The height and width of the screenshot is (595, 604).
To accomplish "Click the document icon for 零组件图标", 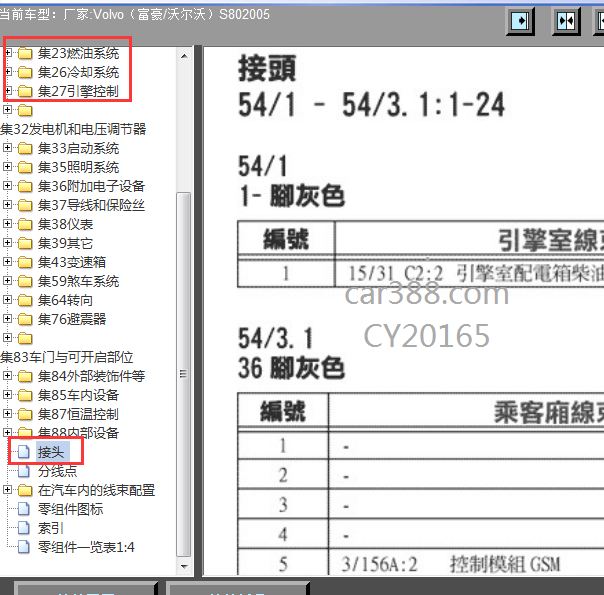I will (23, 509).
